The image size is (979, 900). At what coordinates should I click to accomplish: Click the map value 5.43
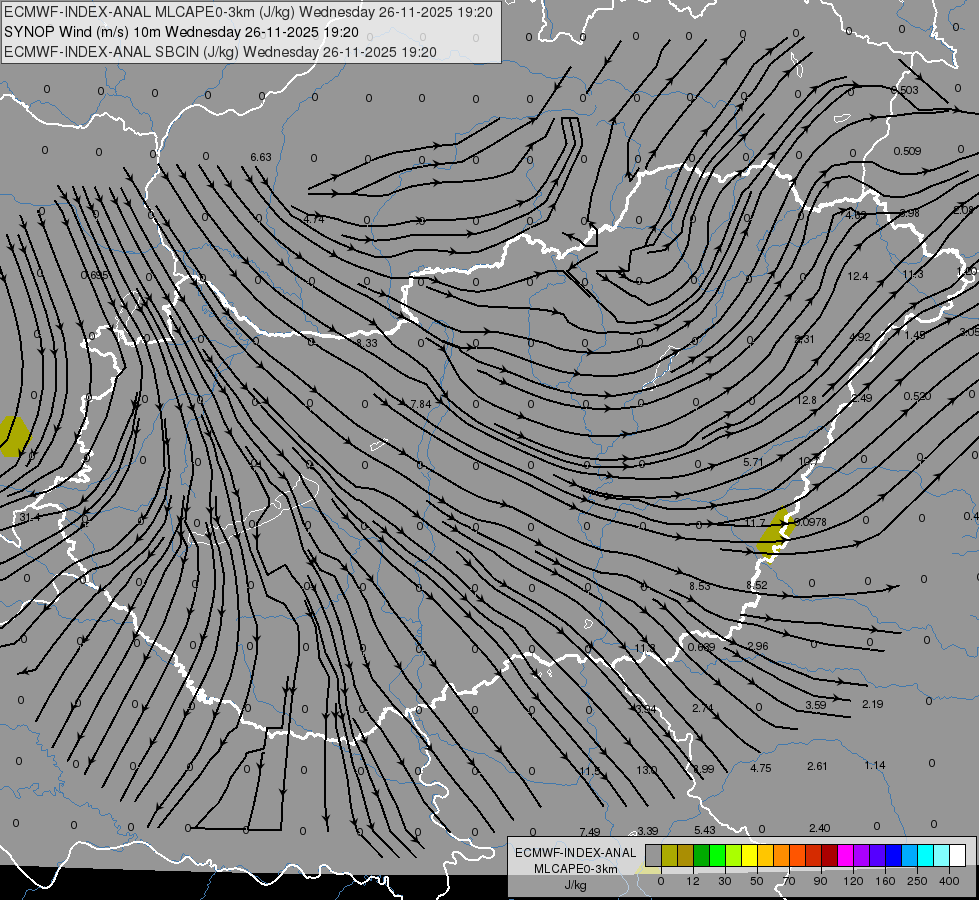pos(704,829)
